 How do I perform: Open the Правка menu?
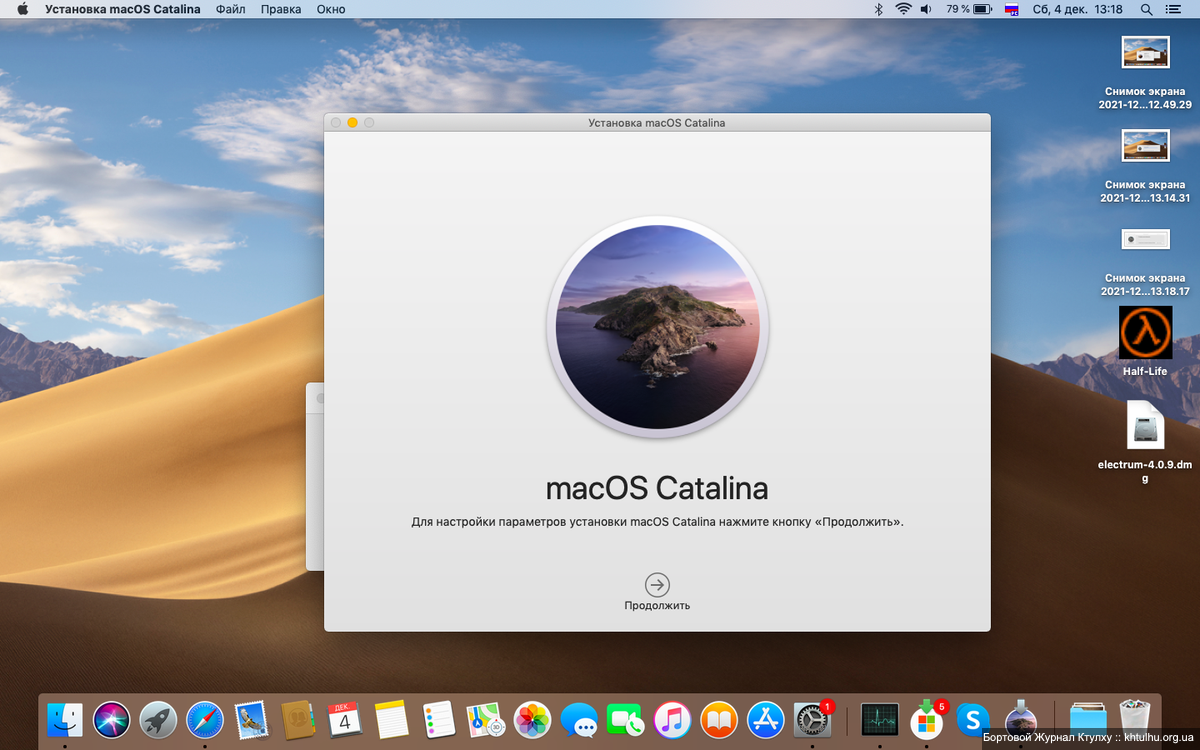[281, 9]
